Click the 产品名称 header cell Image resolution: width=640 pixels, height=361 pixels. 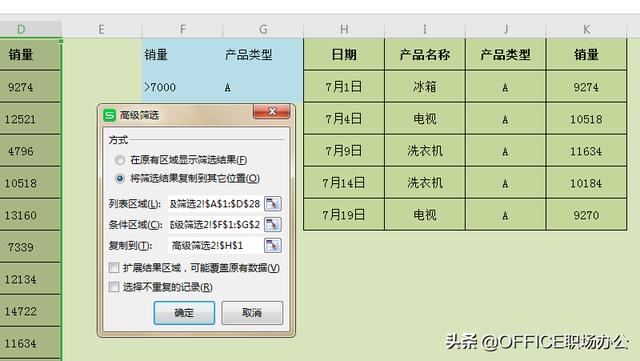pos(425,54)
